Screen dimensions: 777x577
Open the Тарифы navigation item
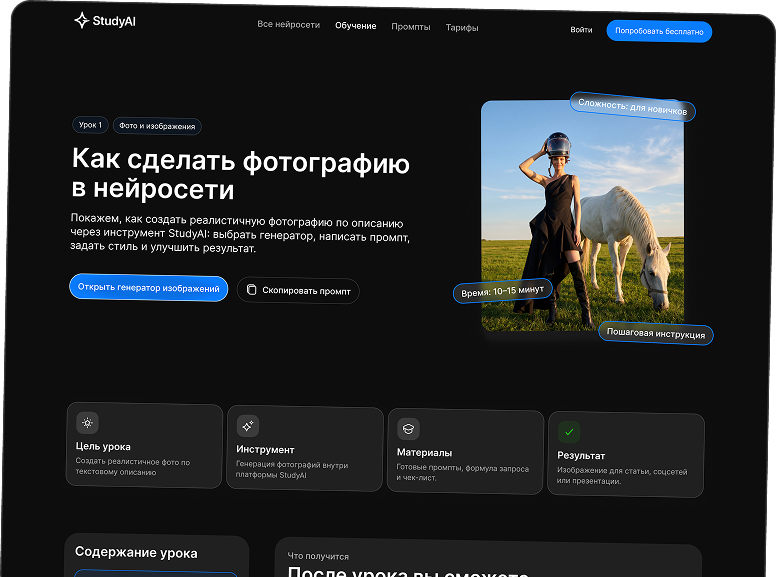[x=462, y=28]
